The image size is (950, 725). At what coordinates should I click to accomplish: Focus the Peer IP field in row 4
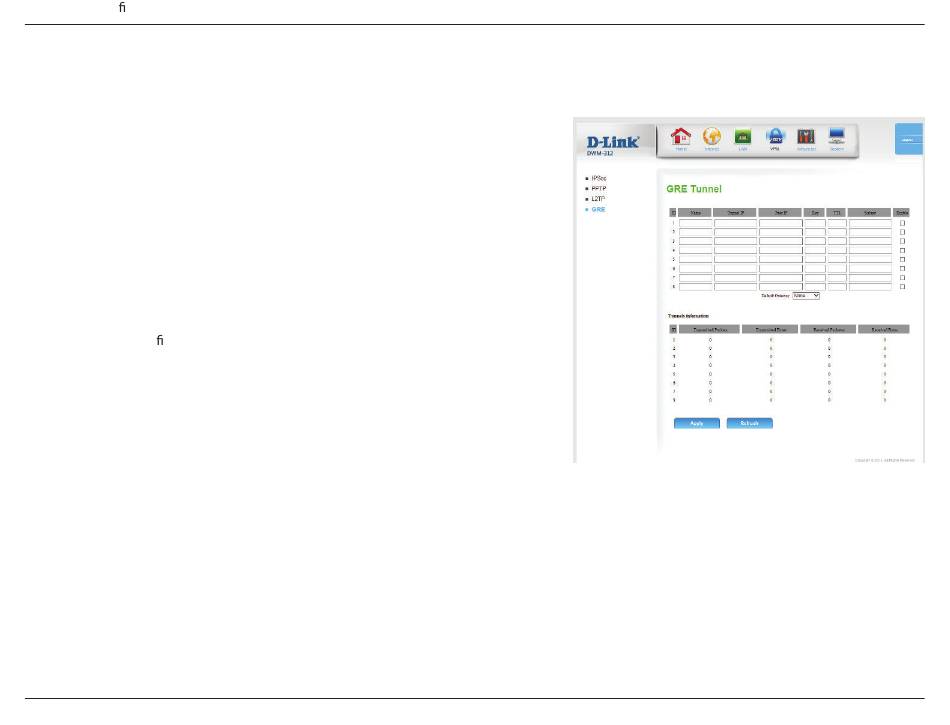click(x=780, y=250)
